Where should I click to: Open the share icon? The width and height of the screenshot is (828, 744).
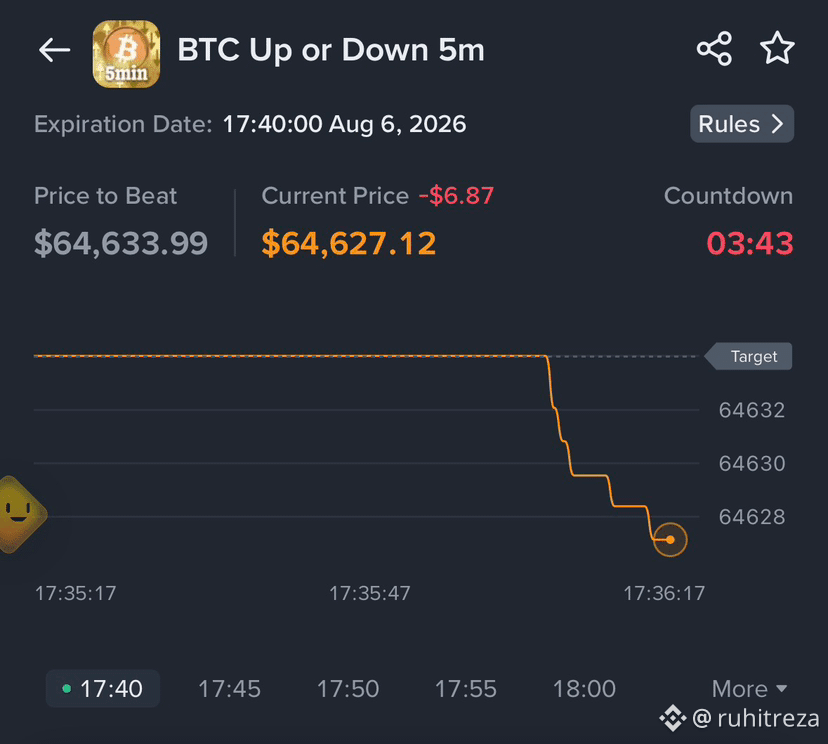[x=714, y=49]
